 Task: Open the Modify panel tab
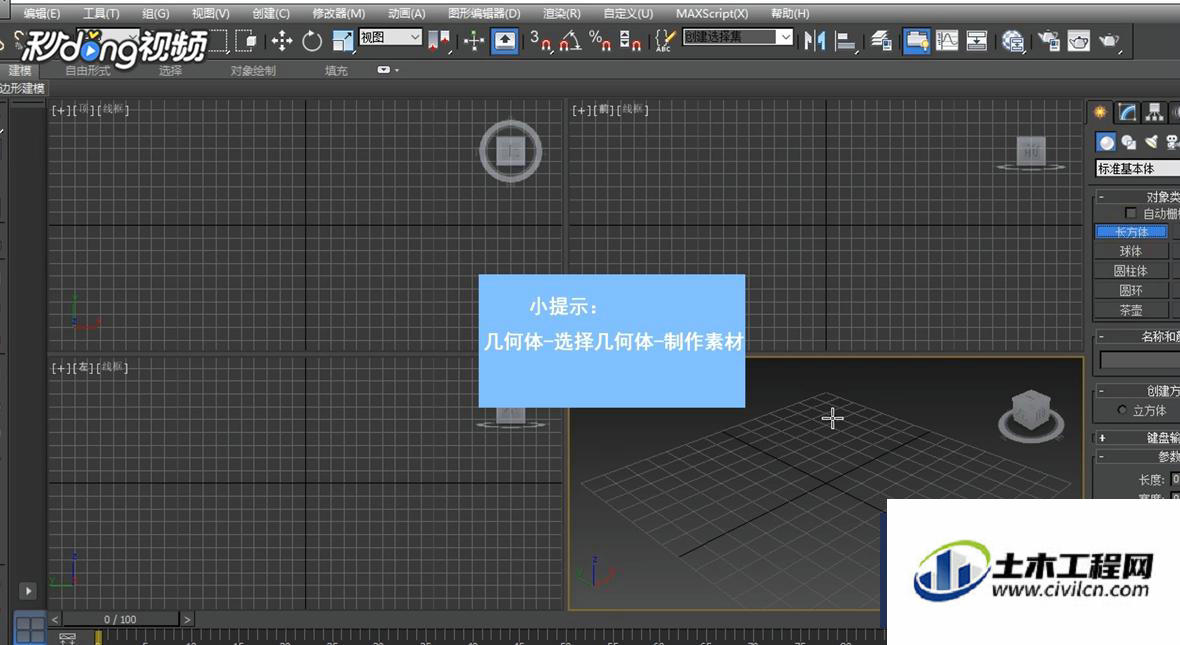1127,112
